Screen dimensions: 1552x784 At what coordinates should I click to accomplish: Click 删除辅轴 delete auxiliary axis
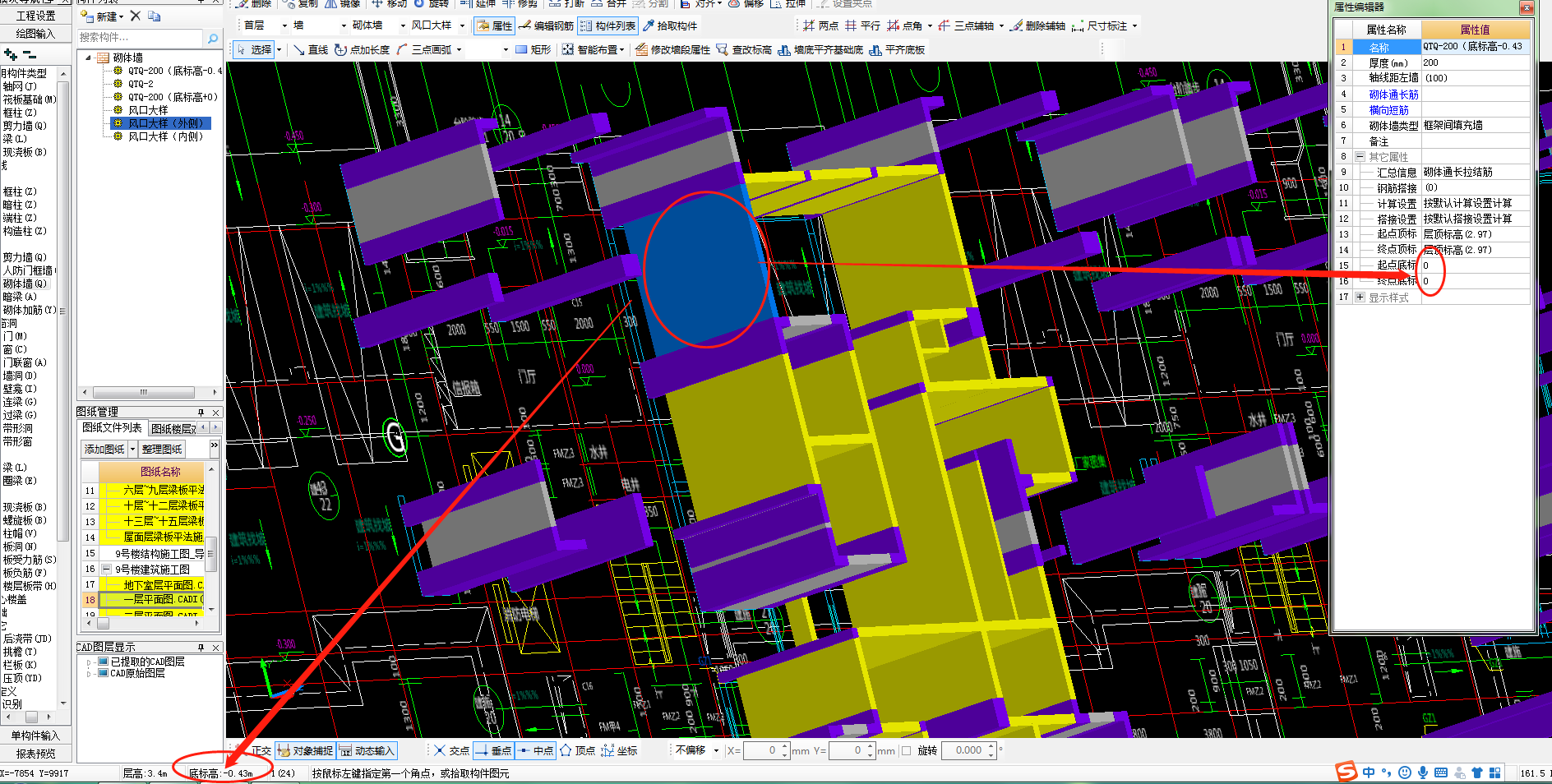[1037, 25]
